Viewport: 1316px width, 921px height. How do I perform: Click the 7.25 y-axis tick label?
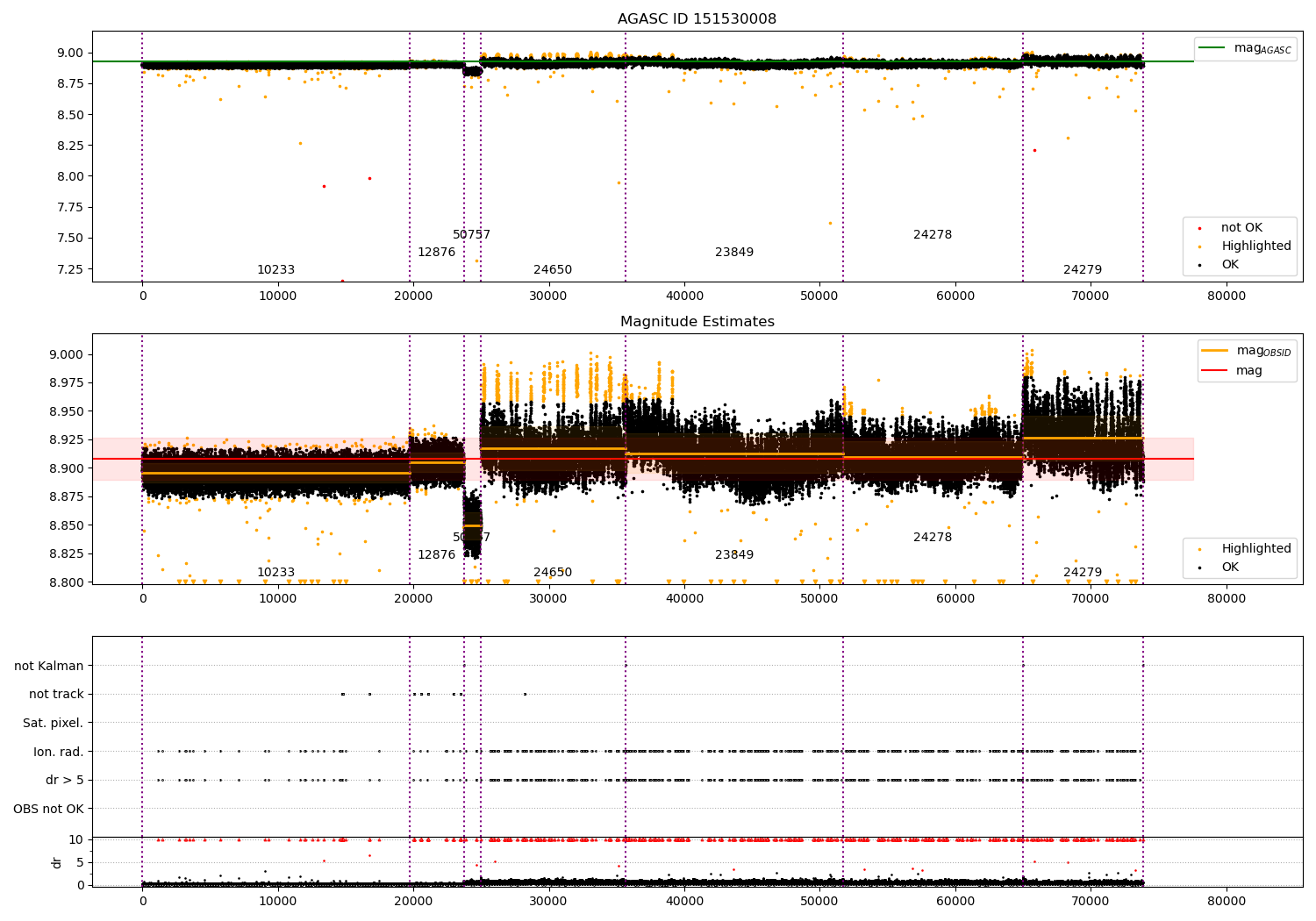[69, 269]
